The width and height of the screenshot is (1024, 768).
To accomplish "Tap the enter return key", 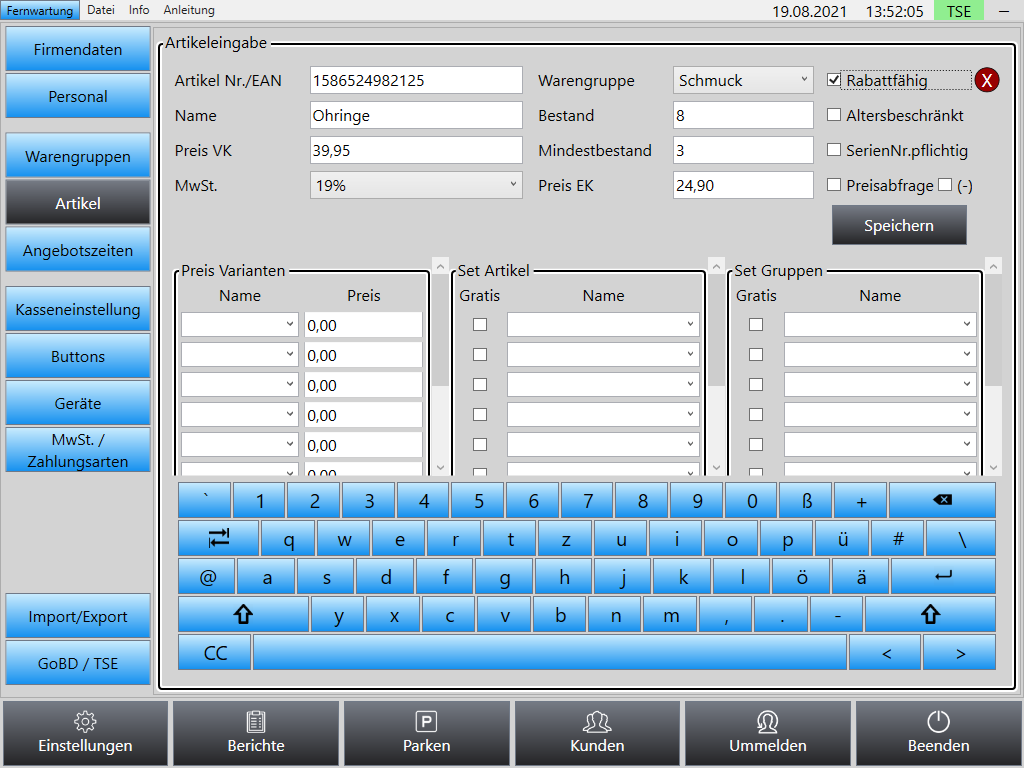I will coord(943,576).
